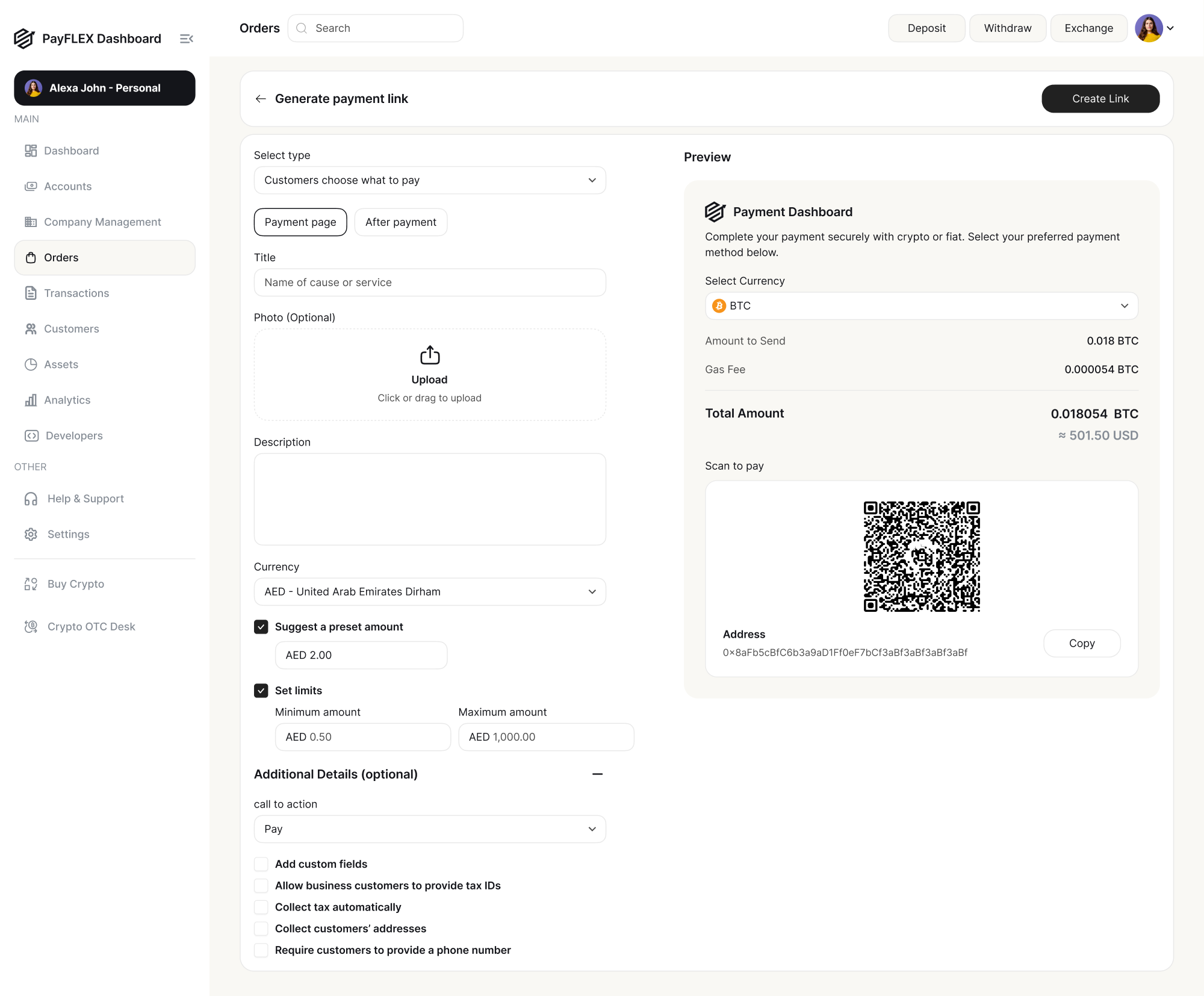Click the Settings gear icon in the sidebar

point(31,534)
